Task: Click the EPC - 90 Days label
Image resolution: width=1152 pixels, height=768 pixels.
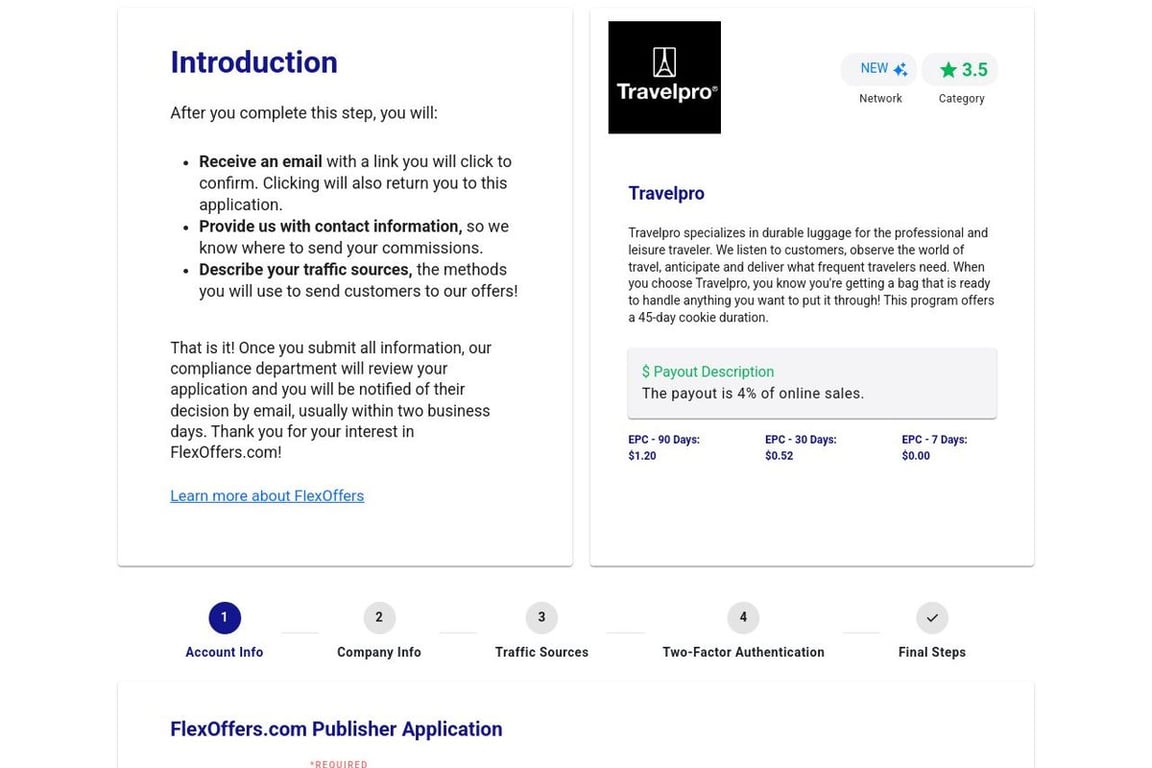Action: click(x=663, y=439)
